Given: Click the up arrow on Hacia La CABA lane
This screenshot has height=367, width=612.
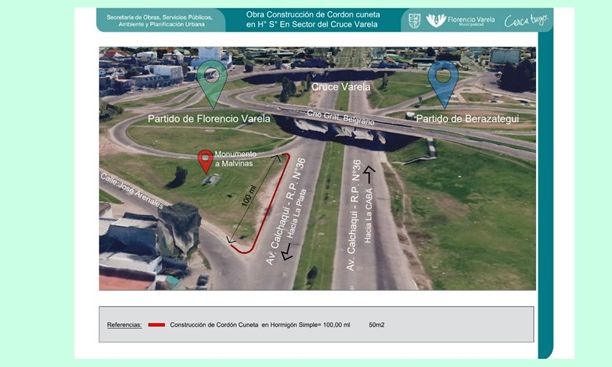Looking at the screenshot, I should [x=369, y=175].
